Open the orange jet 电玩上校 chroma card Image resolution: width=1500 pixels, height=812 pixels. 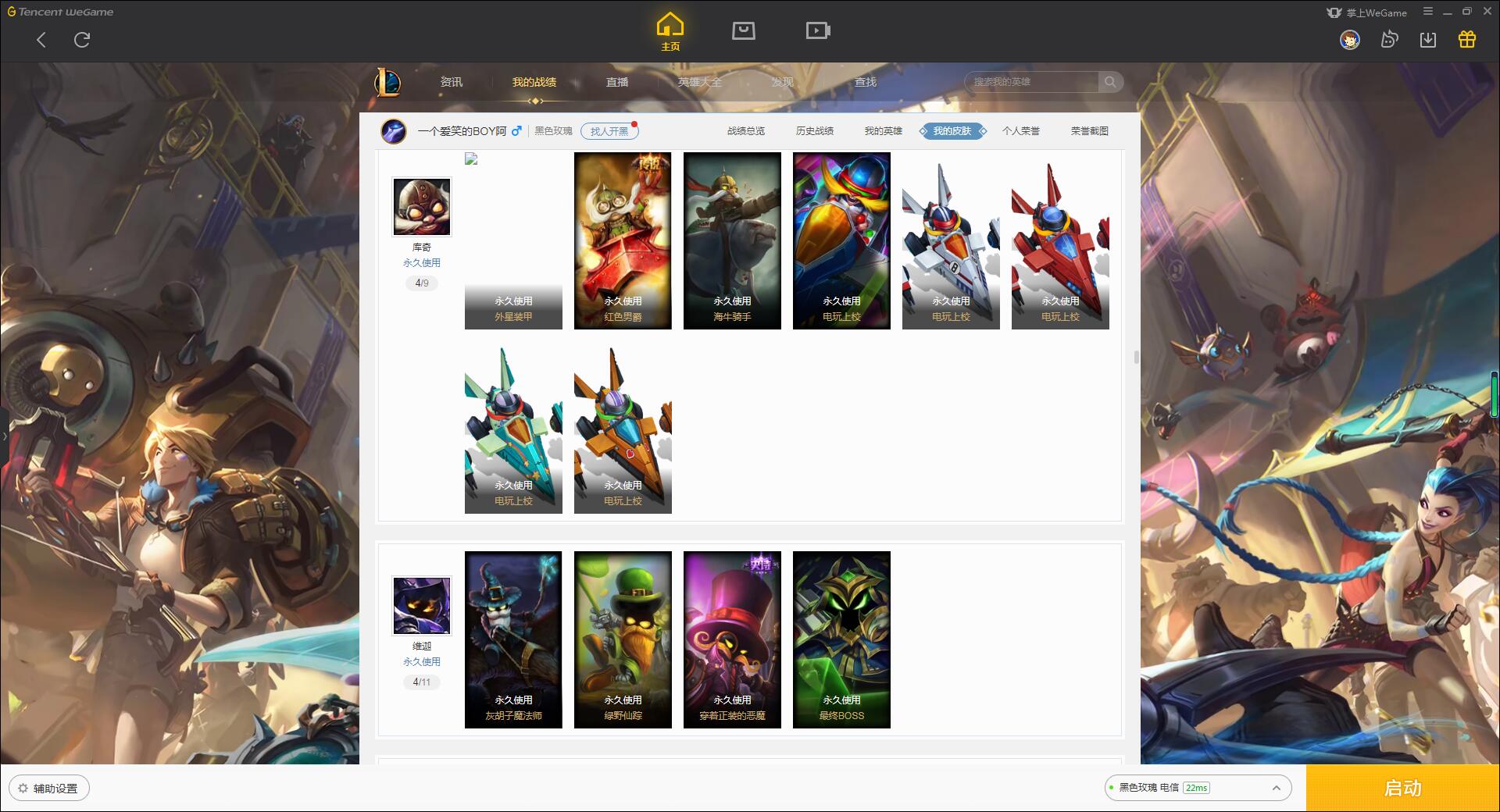(623, 426)
